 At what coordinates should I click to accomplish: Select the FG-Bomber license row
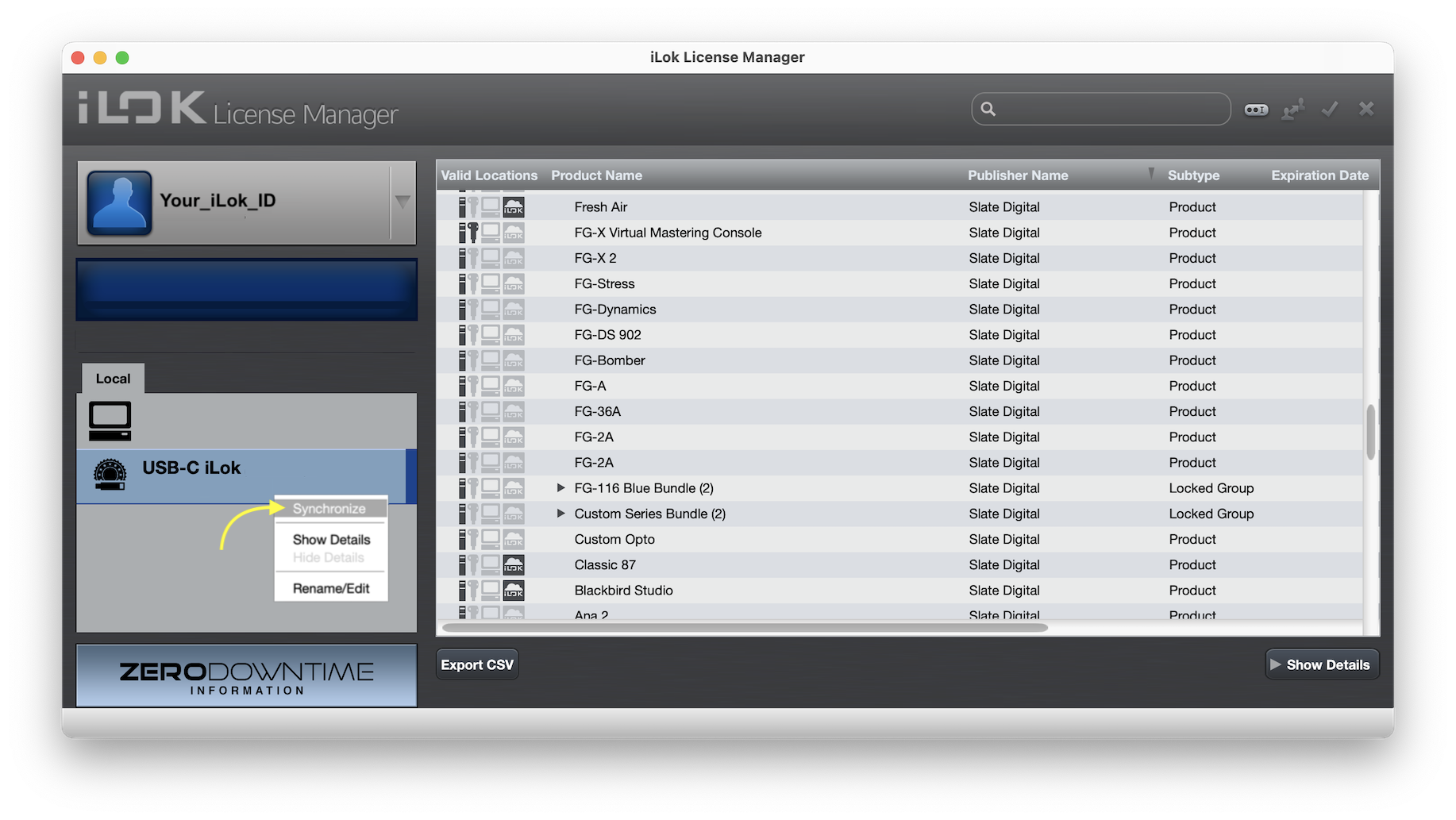click(899, 360)
